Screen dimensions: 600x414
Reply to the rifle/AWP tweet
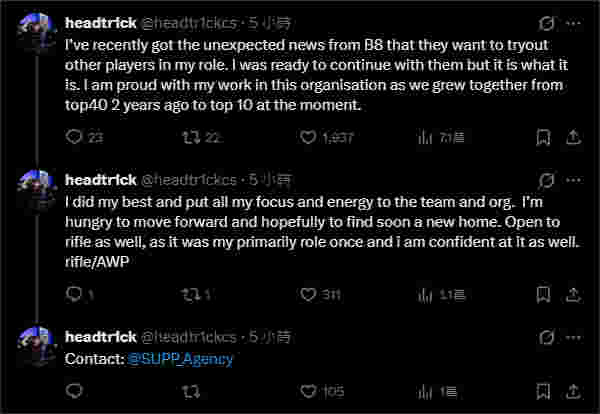[73, 294]
